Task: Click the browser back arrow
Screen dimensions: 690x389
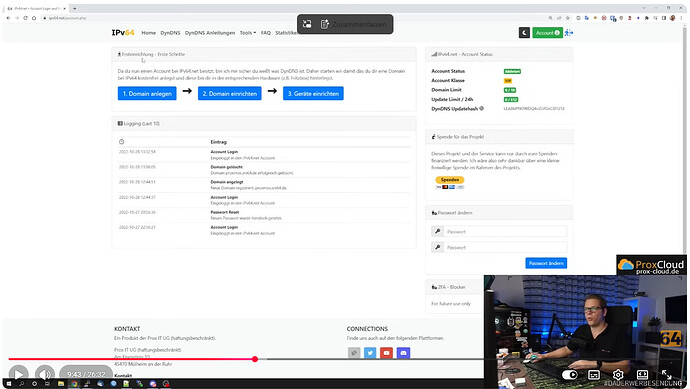Action: pos(8,18)
